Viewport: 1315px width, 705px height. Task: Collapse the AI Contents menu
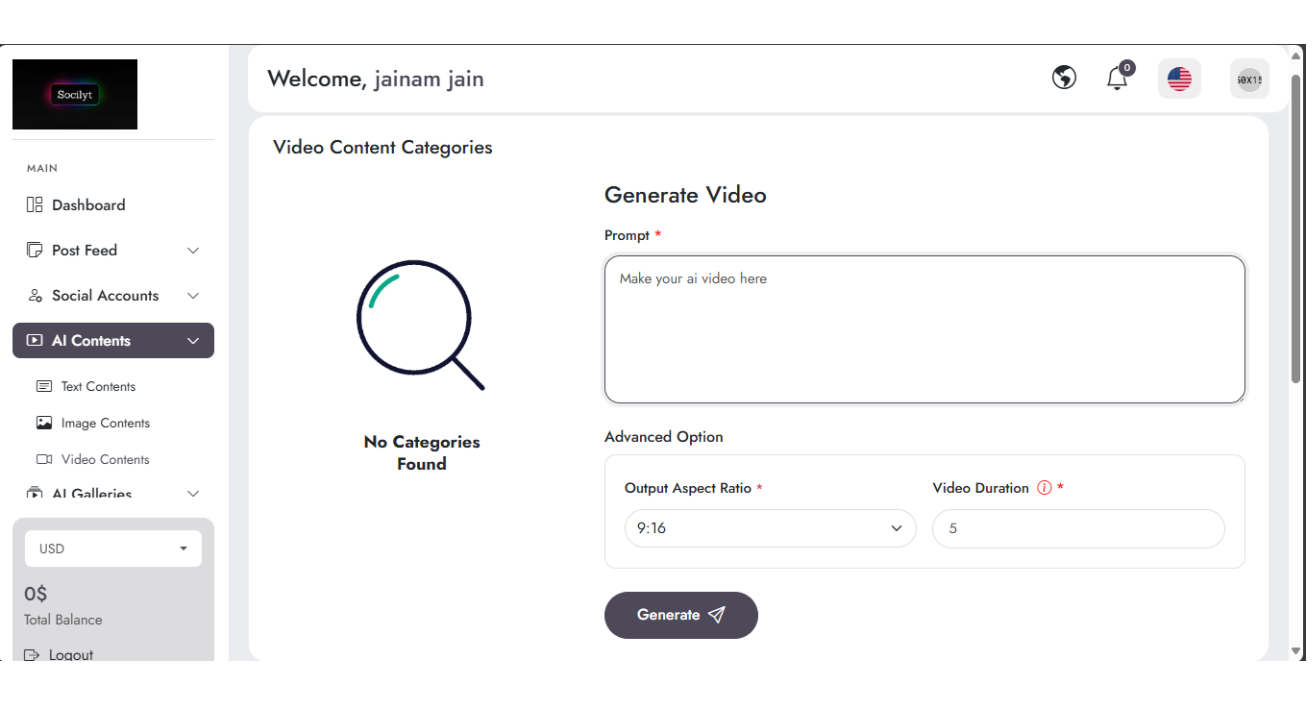coord(112,341)
